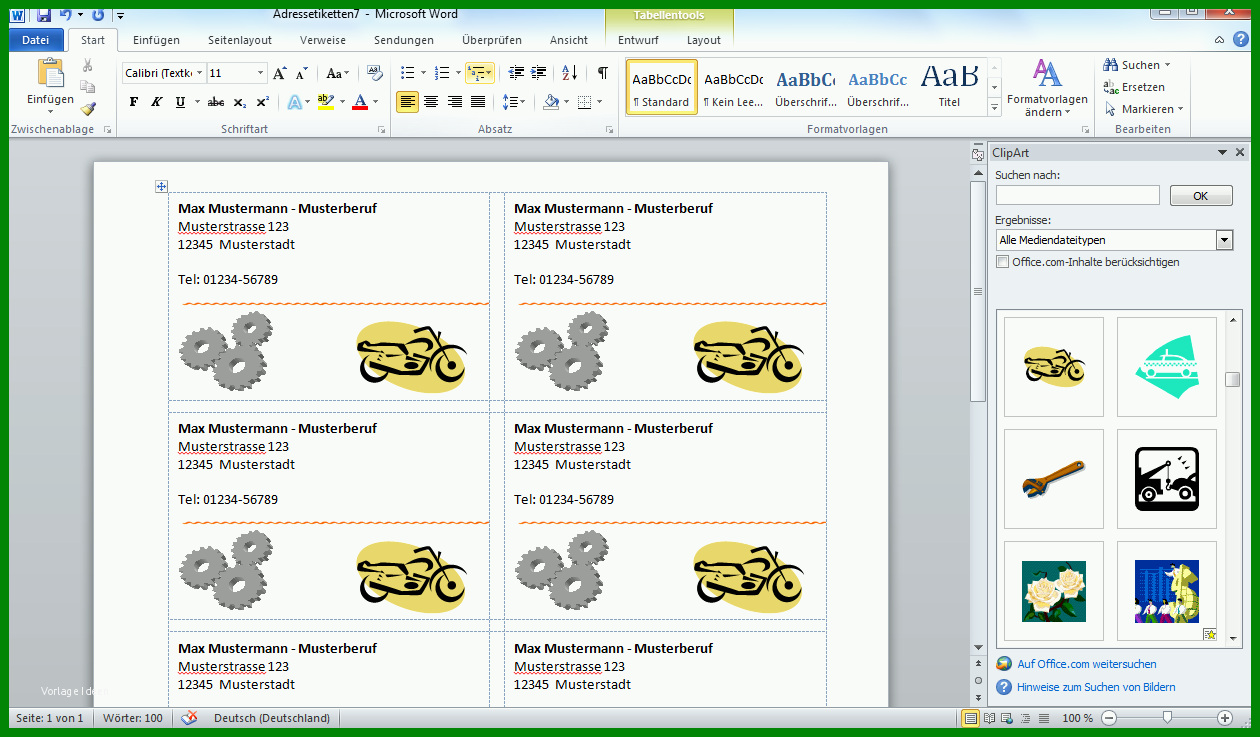Open the line spacing dropdown
Viewport: 1260px width, 737px height.
coord(522,102)
